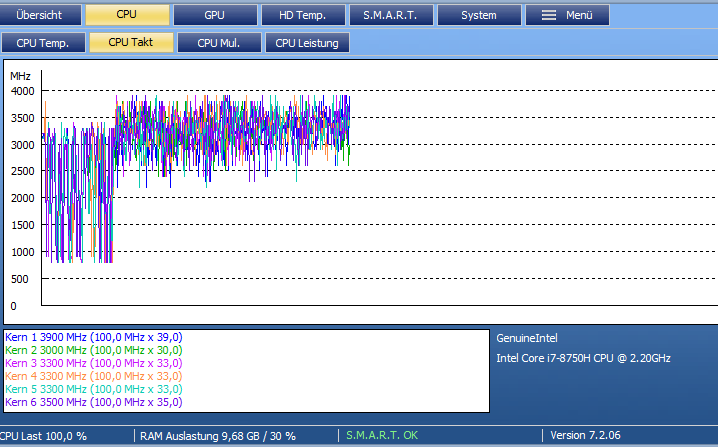
Task: Select the Kern 4 3300 MHz row
Action: pos(94,376)
